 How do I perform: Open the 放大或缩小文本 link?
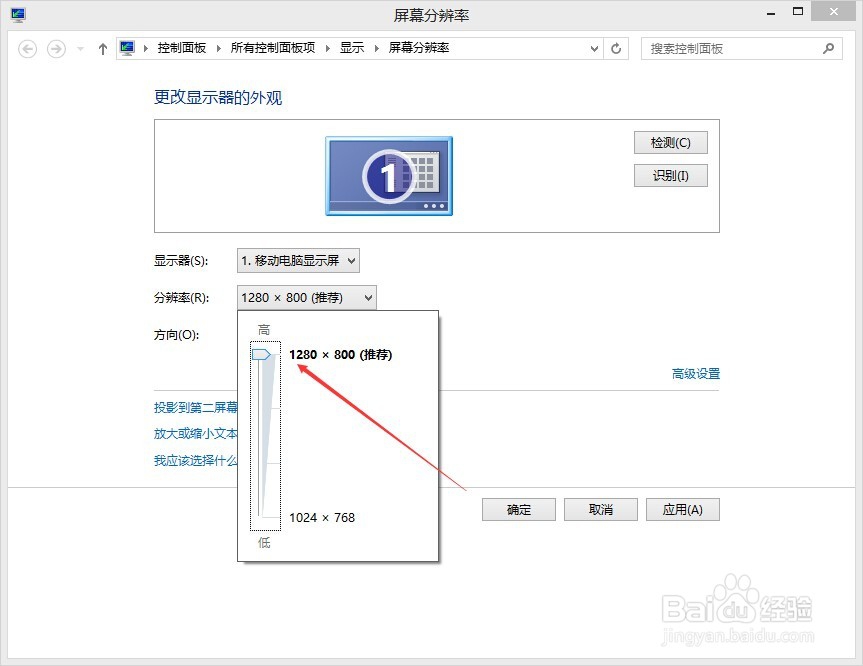click(x=196, y=434)
